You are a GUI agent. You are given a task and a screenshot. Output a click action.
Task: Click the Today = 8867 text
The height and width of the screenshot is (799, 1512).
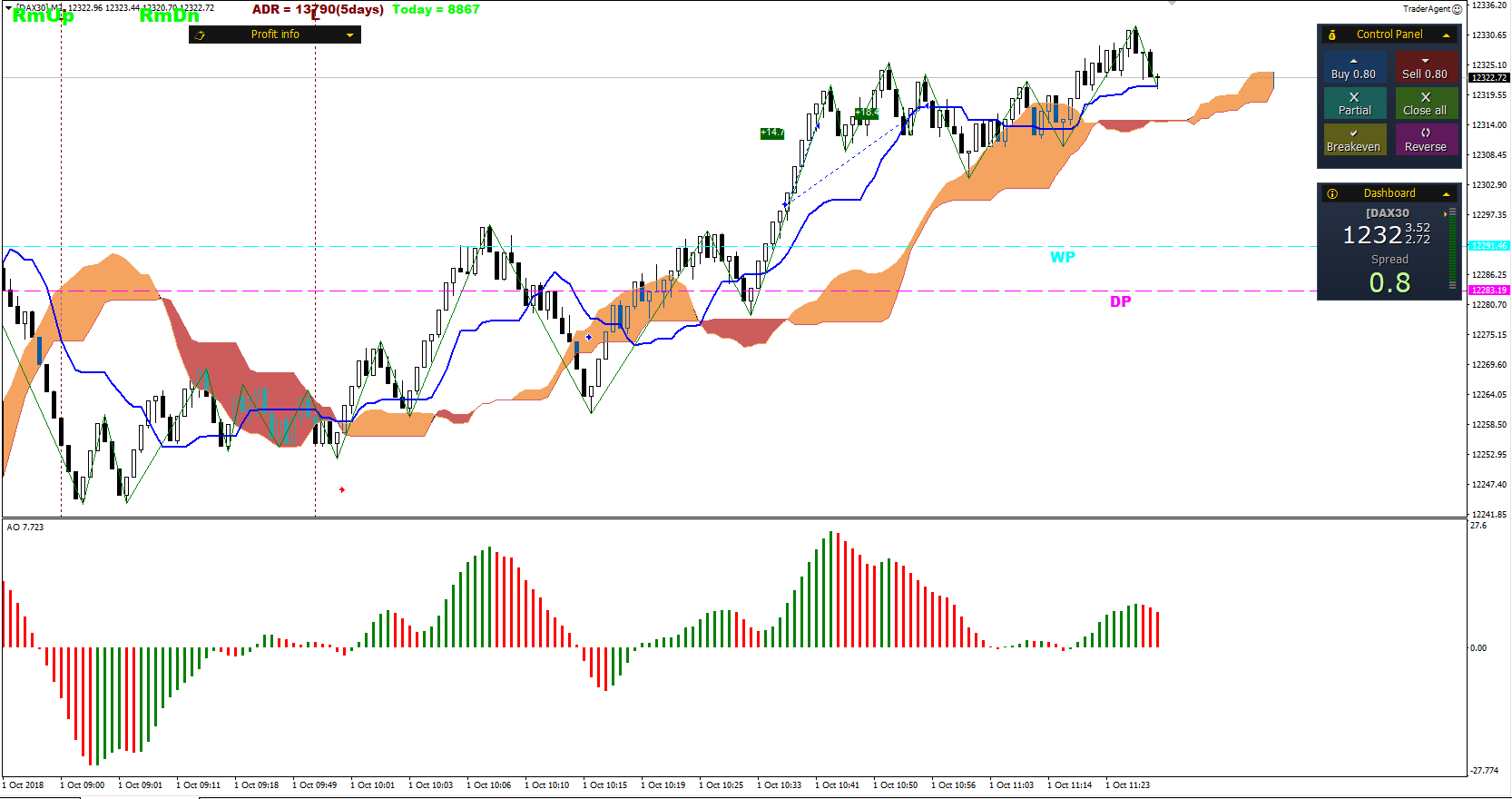click(x=436, y=9)
